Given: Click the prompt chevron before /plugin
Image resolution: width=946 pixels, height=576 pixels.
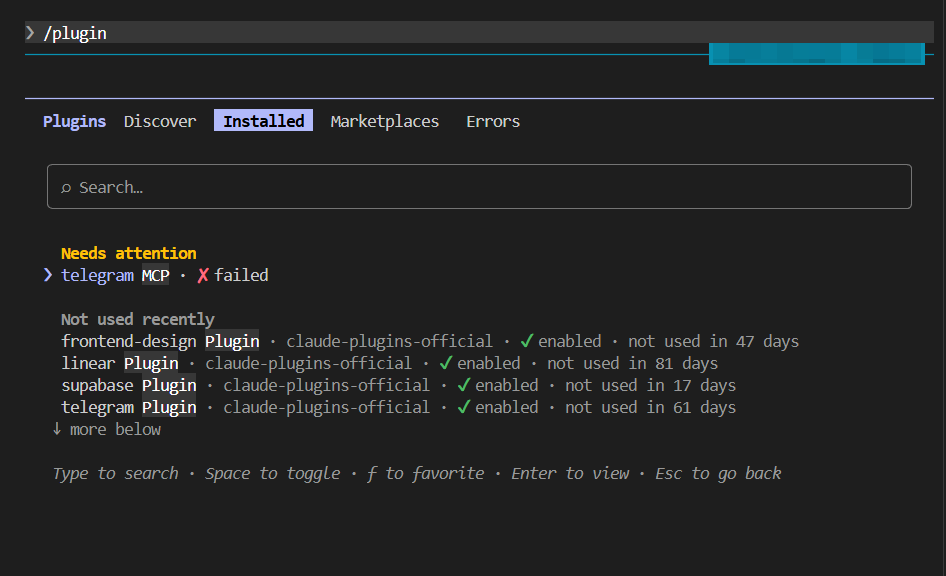Looking at the screenshot, I should (x=30, y=33).
